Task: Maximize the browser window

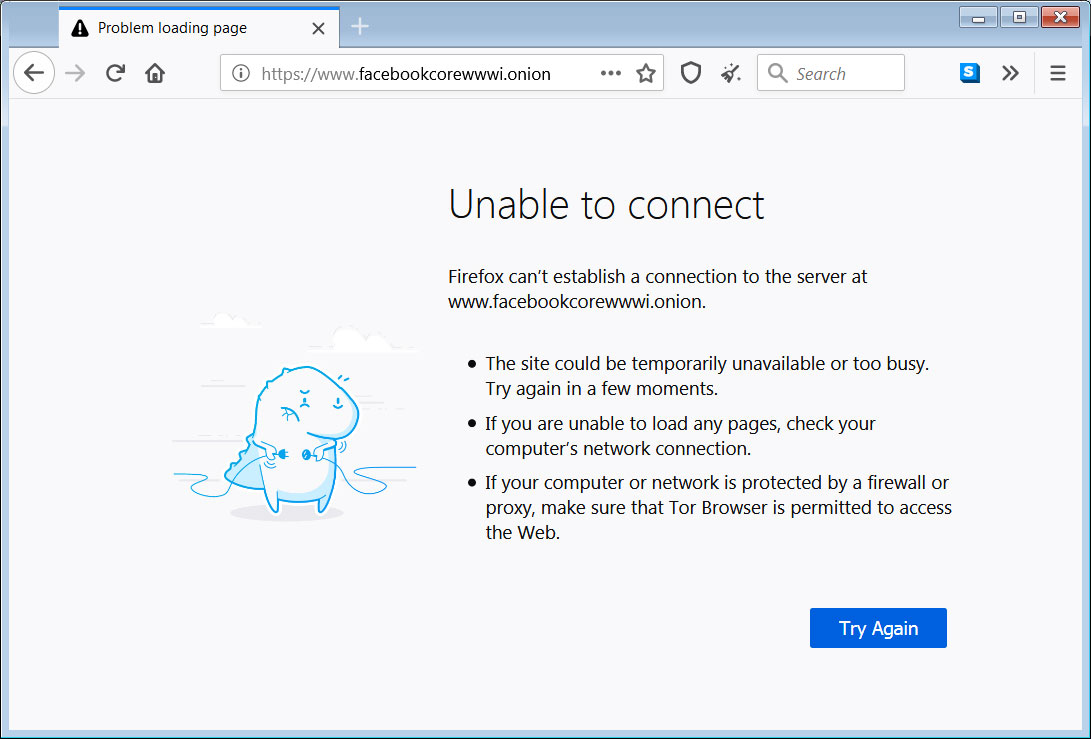Action: (1019, 17)
